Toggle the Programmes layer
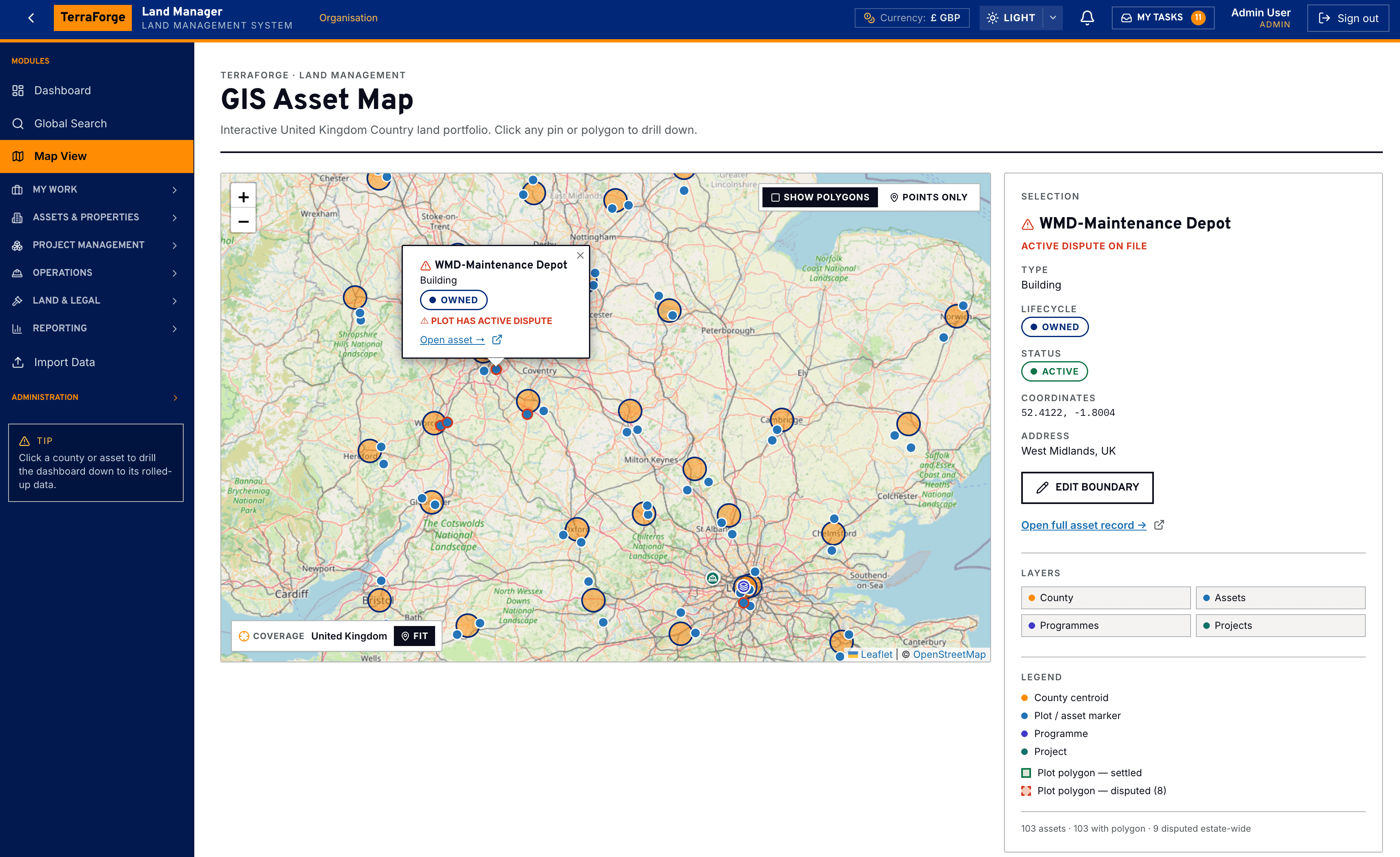The image size is (1400, 857). pos(1105,625)
